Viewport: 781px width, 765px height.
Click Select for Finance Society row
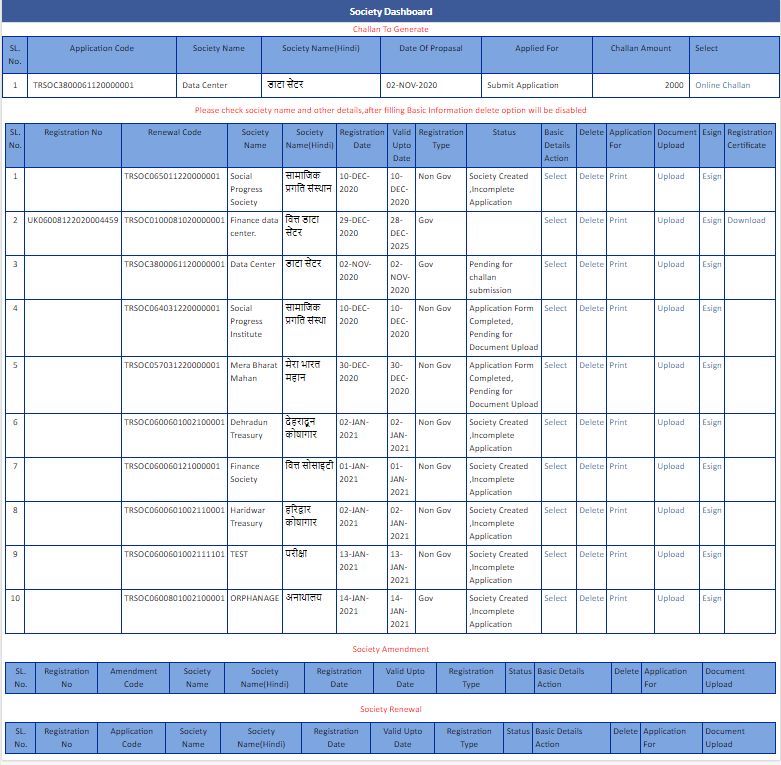coord(555,466)
